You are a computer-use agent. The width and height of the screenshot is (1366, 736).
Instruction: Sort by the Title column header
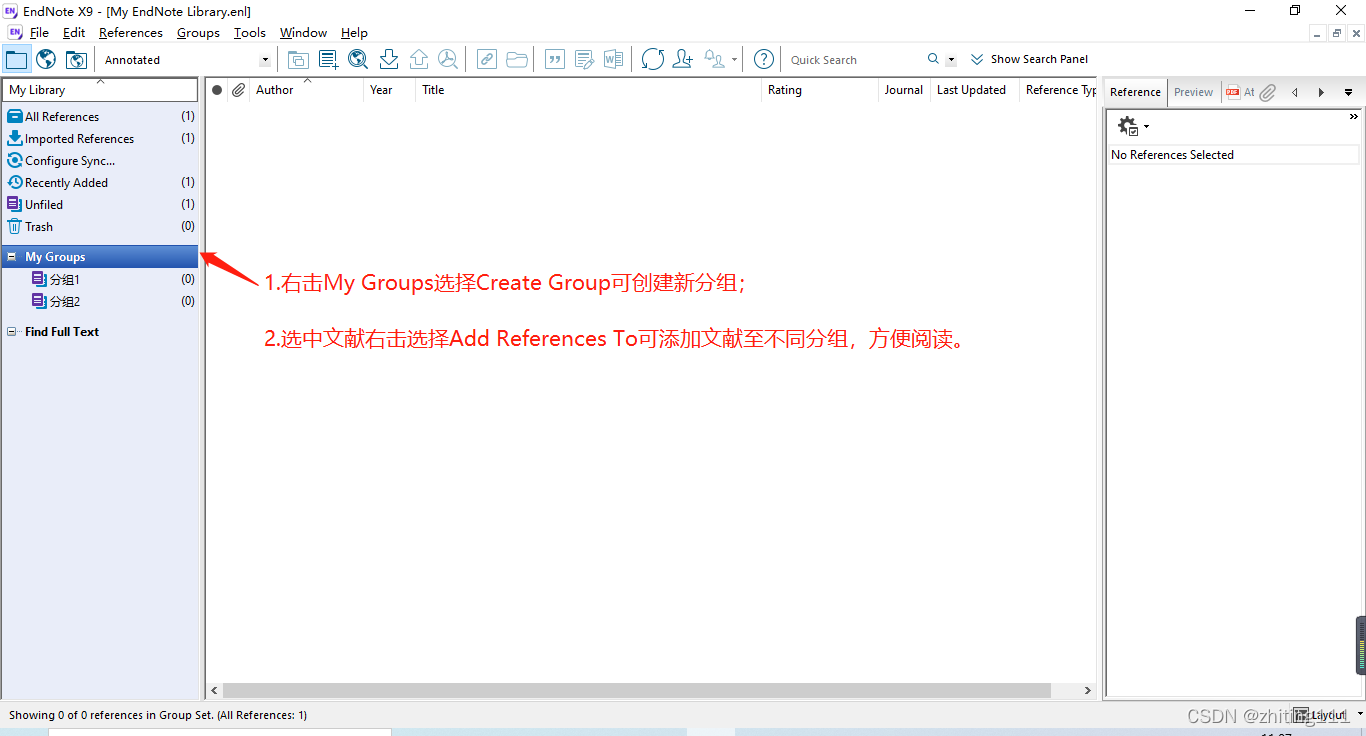pos(589,90)
